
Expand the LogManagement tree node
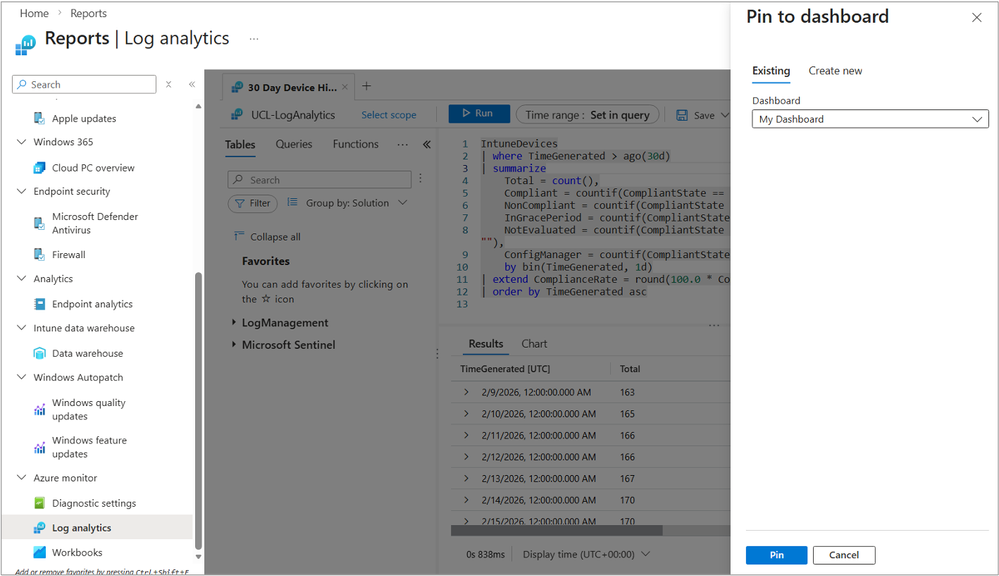coord(234,323)
